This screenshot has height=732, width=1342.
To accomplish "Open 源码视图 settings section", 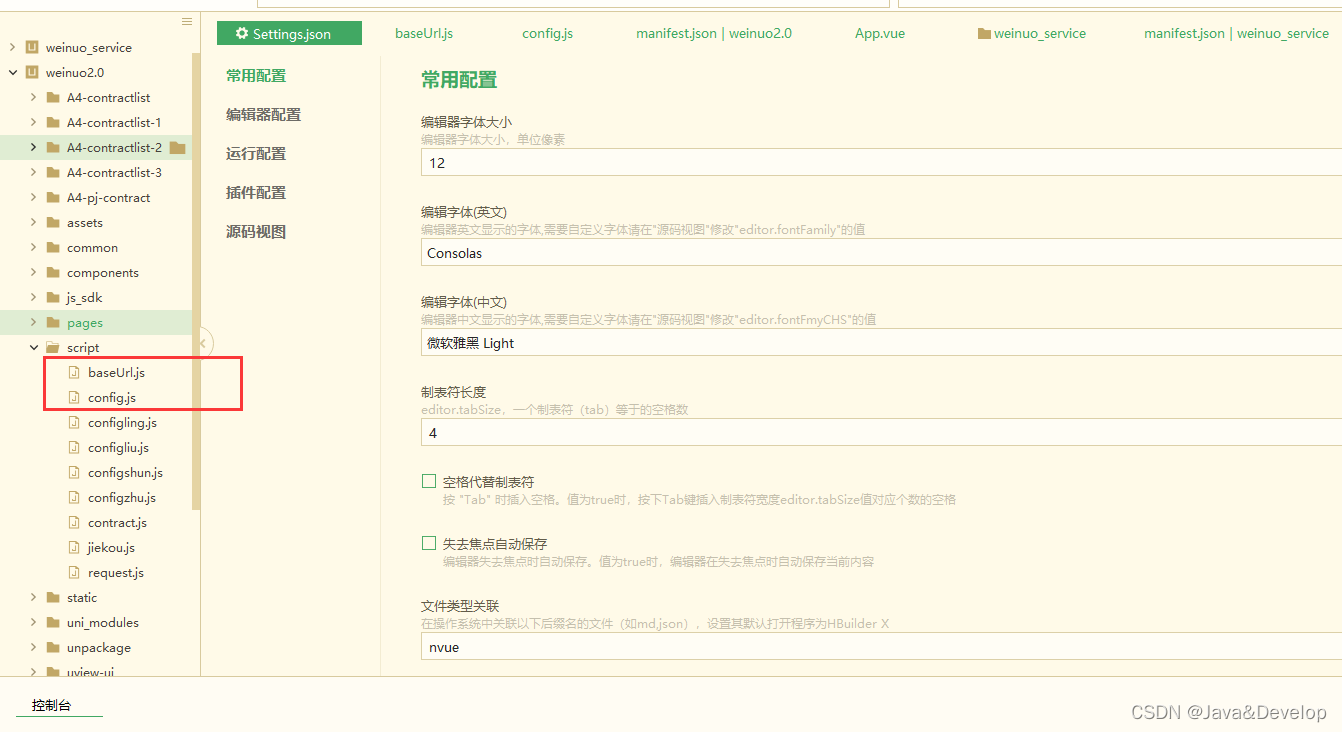I will click(x=256, y=231).
